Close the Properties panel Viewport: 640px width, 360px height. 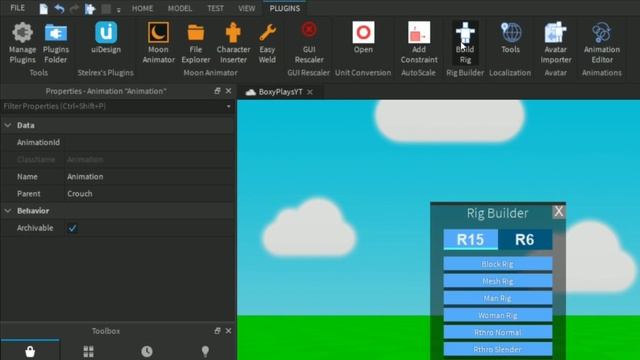(x=228, y=91)
